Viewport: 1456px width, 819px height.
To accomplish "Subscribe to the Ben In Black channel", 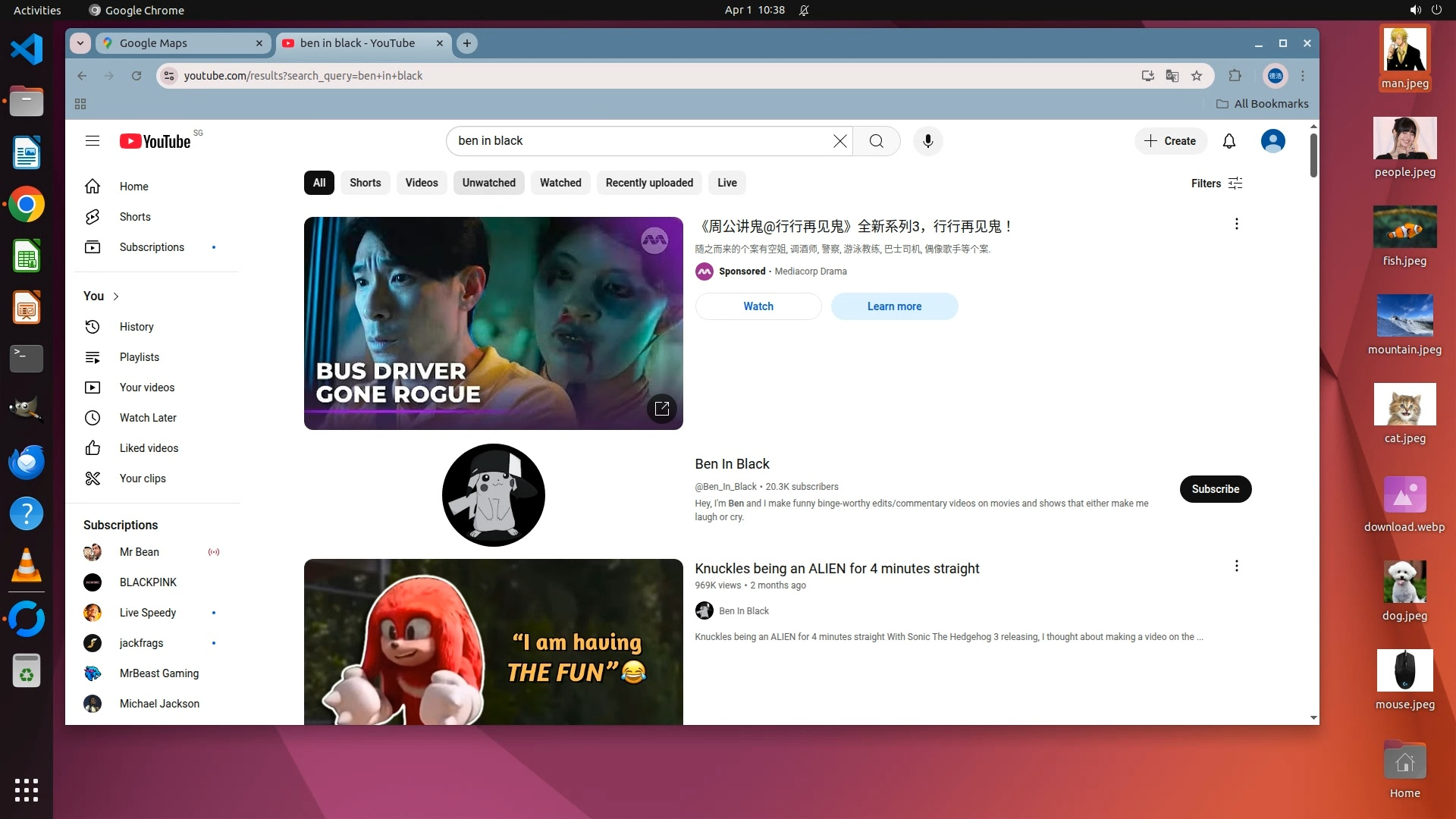I will (1215, 489).
